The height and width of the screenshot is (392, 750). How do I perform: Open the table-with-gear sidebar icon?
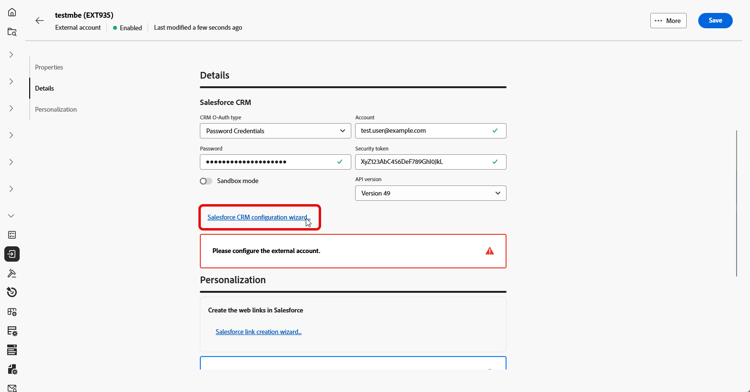point(12,312)
